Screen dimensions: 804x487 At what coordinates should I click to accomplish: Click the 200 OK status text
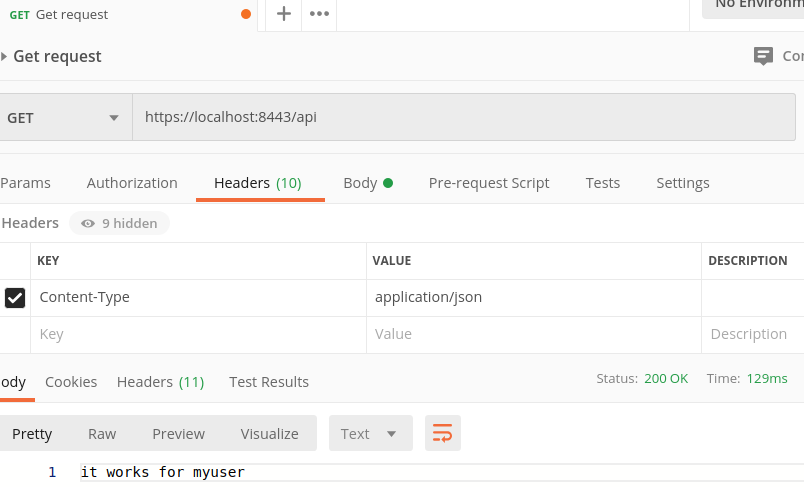tap(666, 379)
